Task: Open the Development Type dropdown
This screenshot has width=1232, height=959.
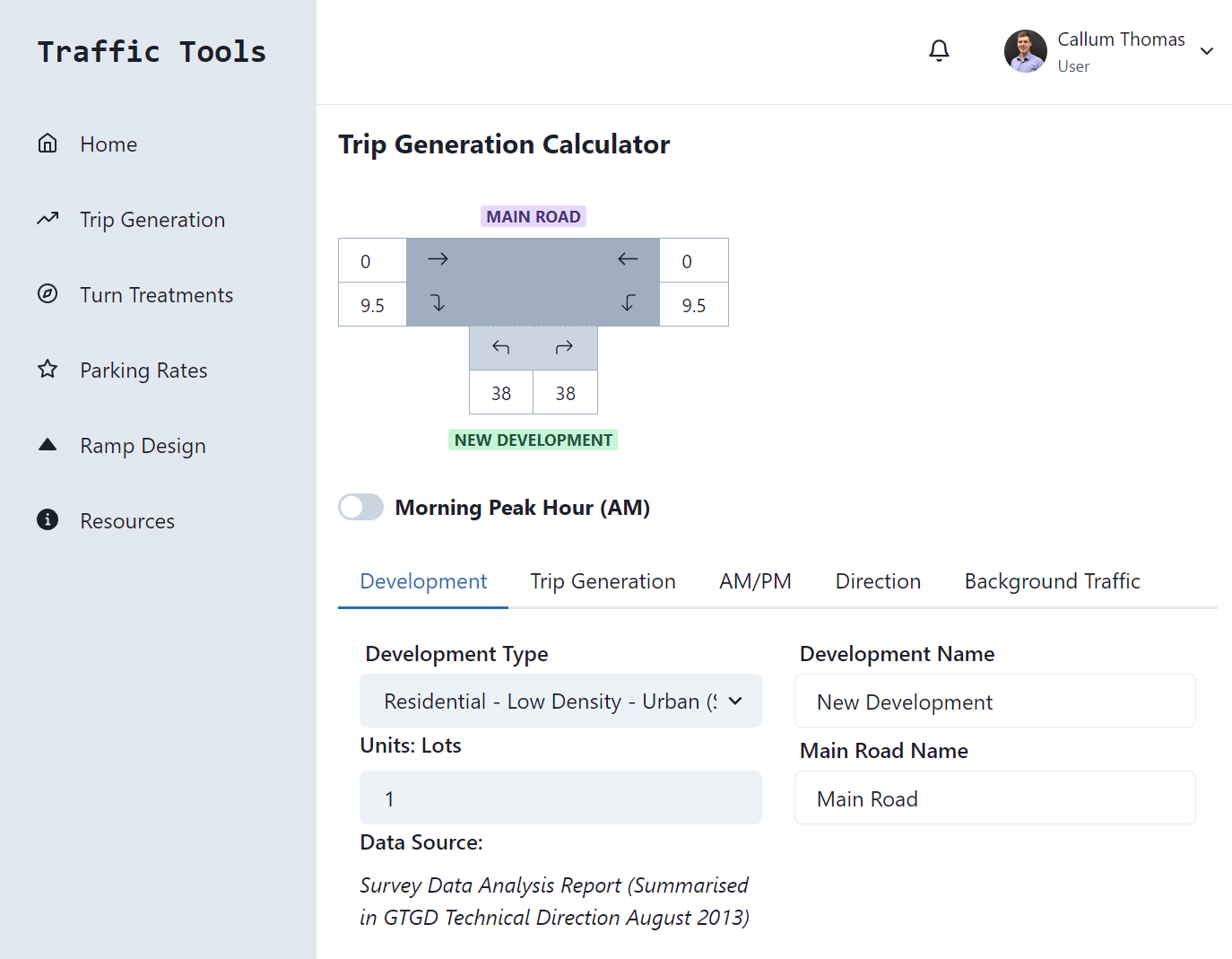Action: tap(560, 701)
